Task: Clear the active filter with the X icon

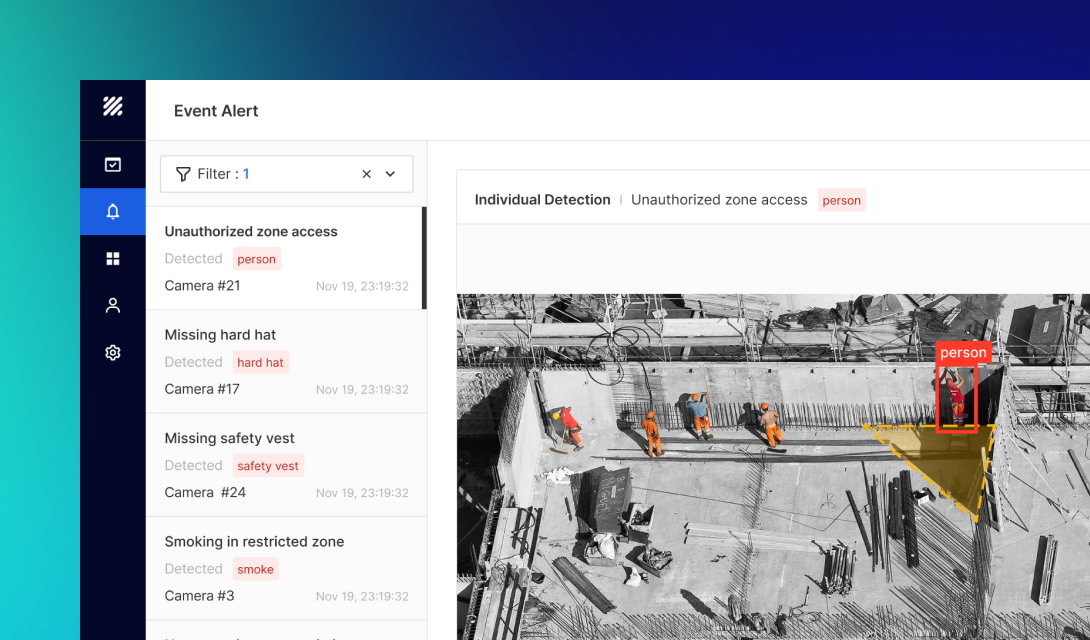Action: 366,173
